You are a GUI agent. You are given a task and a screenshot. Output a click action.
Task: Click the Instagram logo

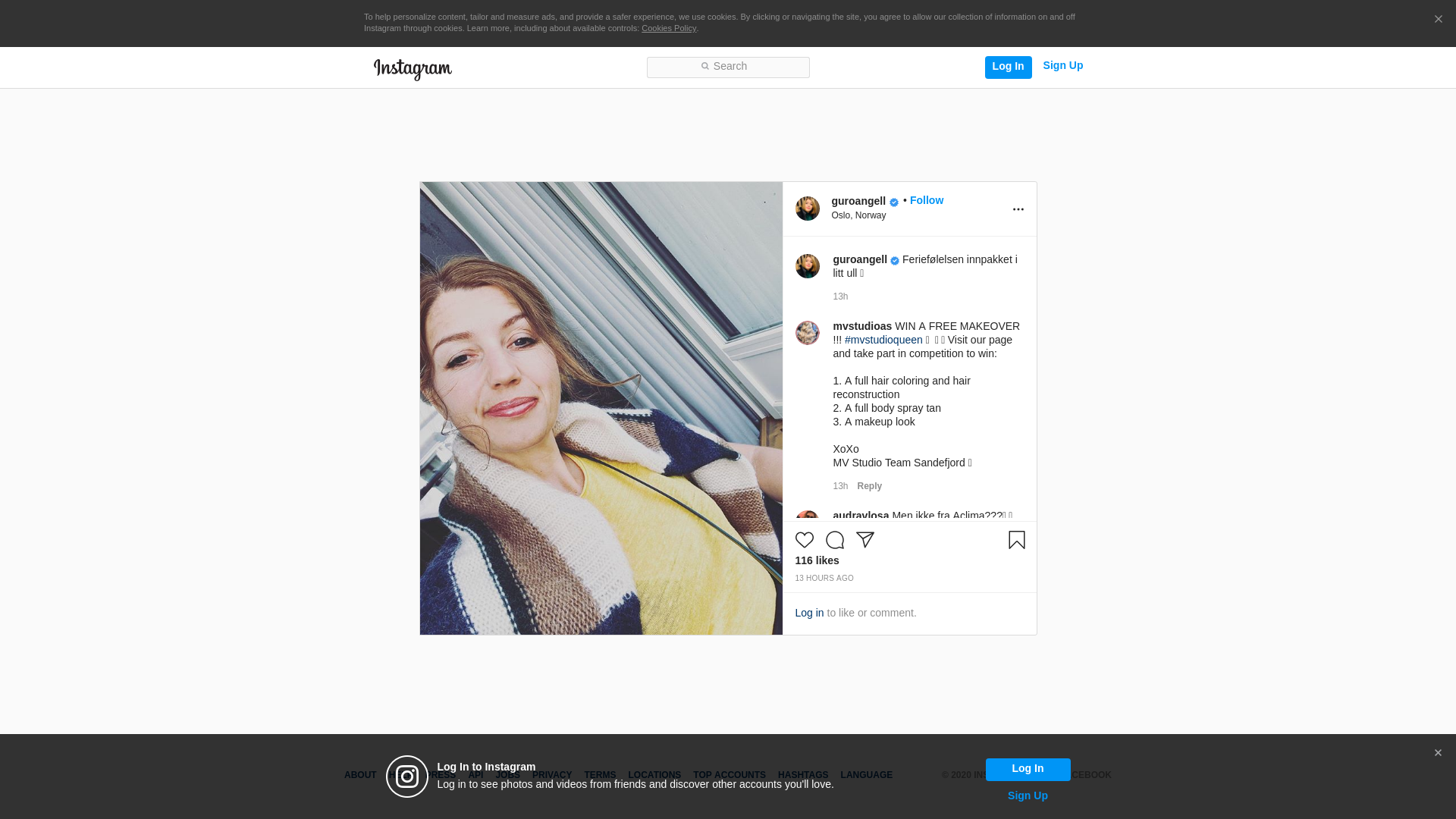point(413,70)
